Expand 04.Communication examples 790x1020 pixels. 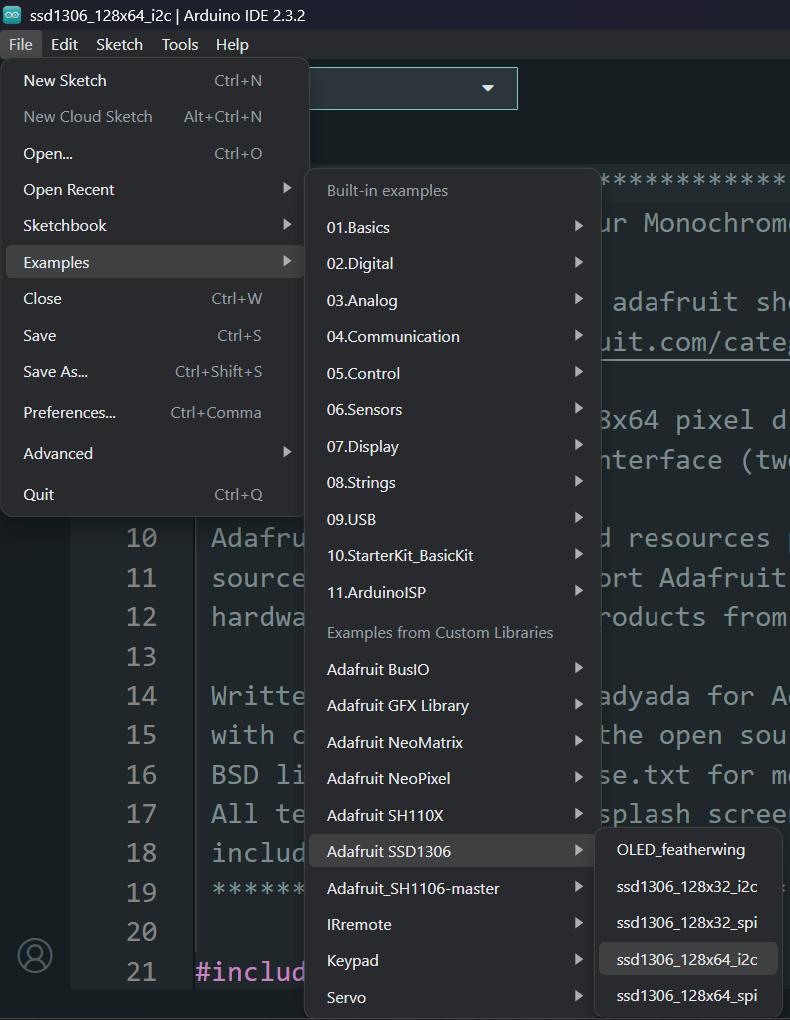pos(453,336)
